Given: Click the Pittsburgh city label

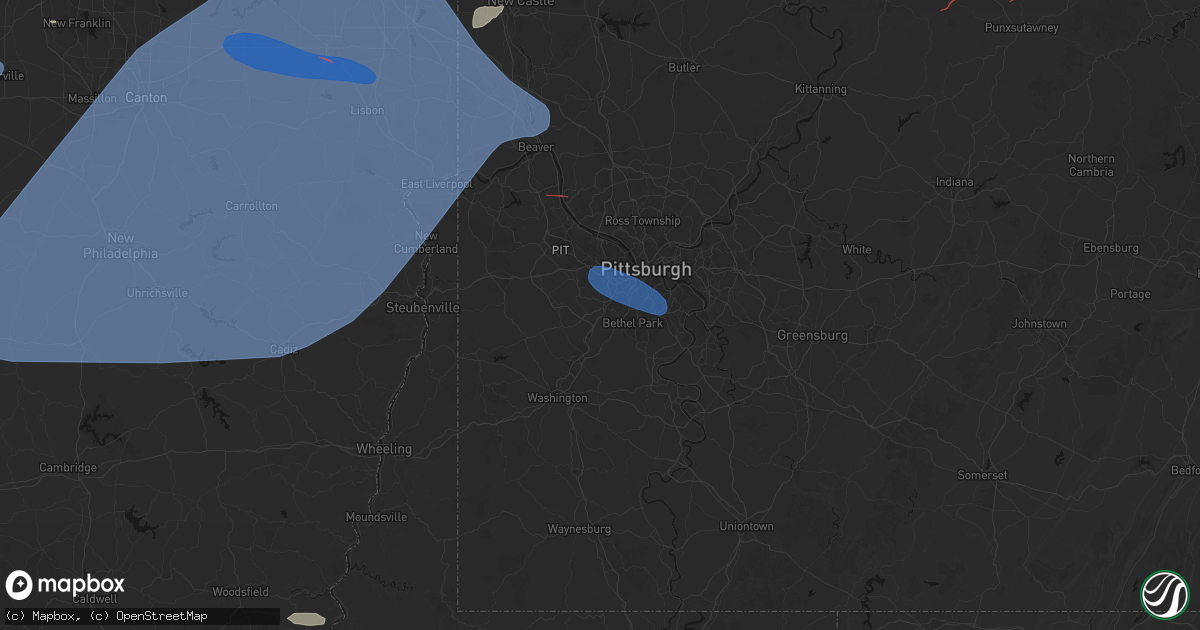Looking at the screenshot, I should coord(646,269).
